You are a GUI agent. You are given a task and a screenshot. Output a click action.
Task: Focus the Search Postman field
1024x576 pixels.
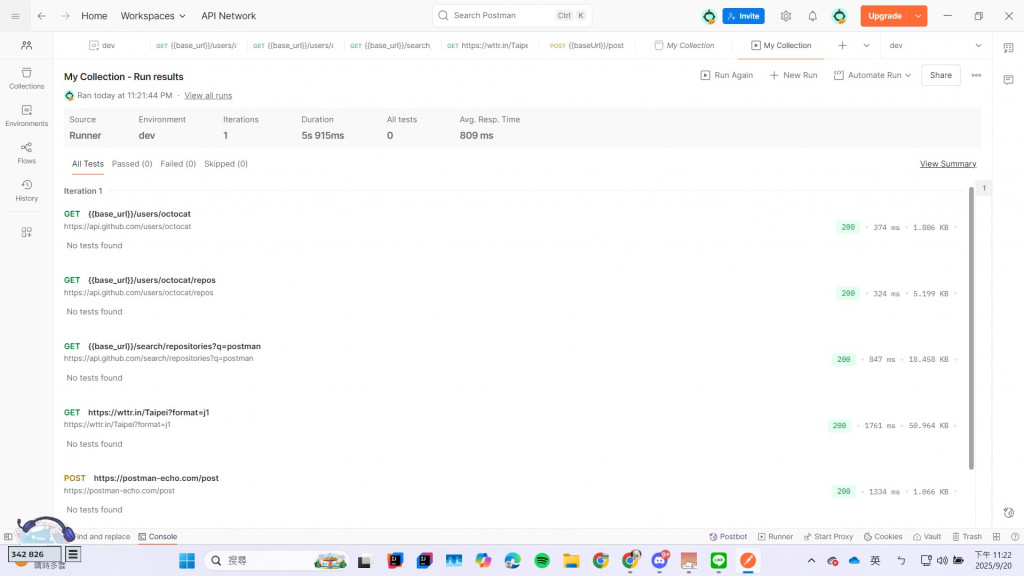point(512,16)
